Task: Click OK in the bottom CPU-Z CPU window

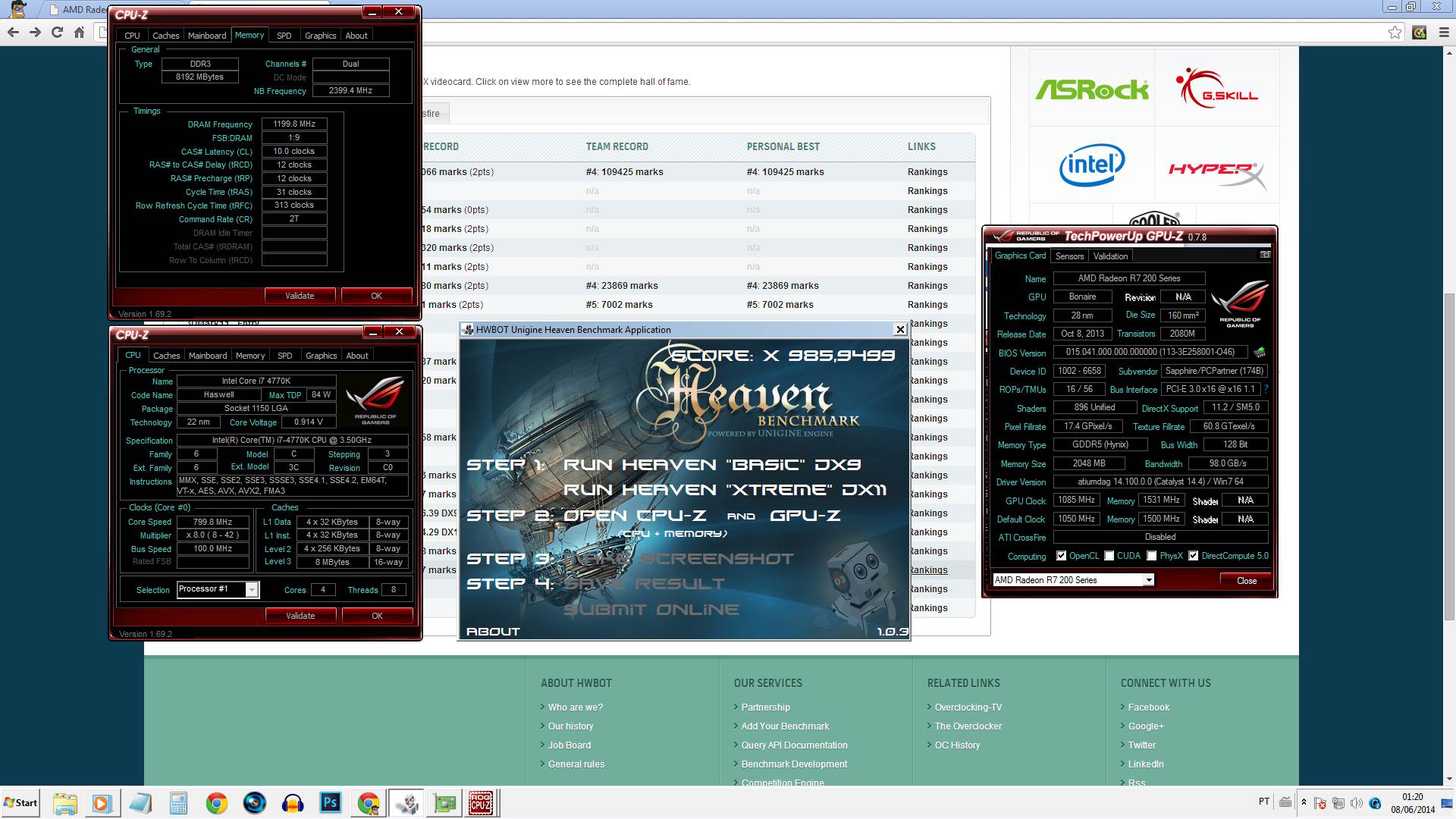Action: click(x=377, y=616)
